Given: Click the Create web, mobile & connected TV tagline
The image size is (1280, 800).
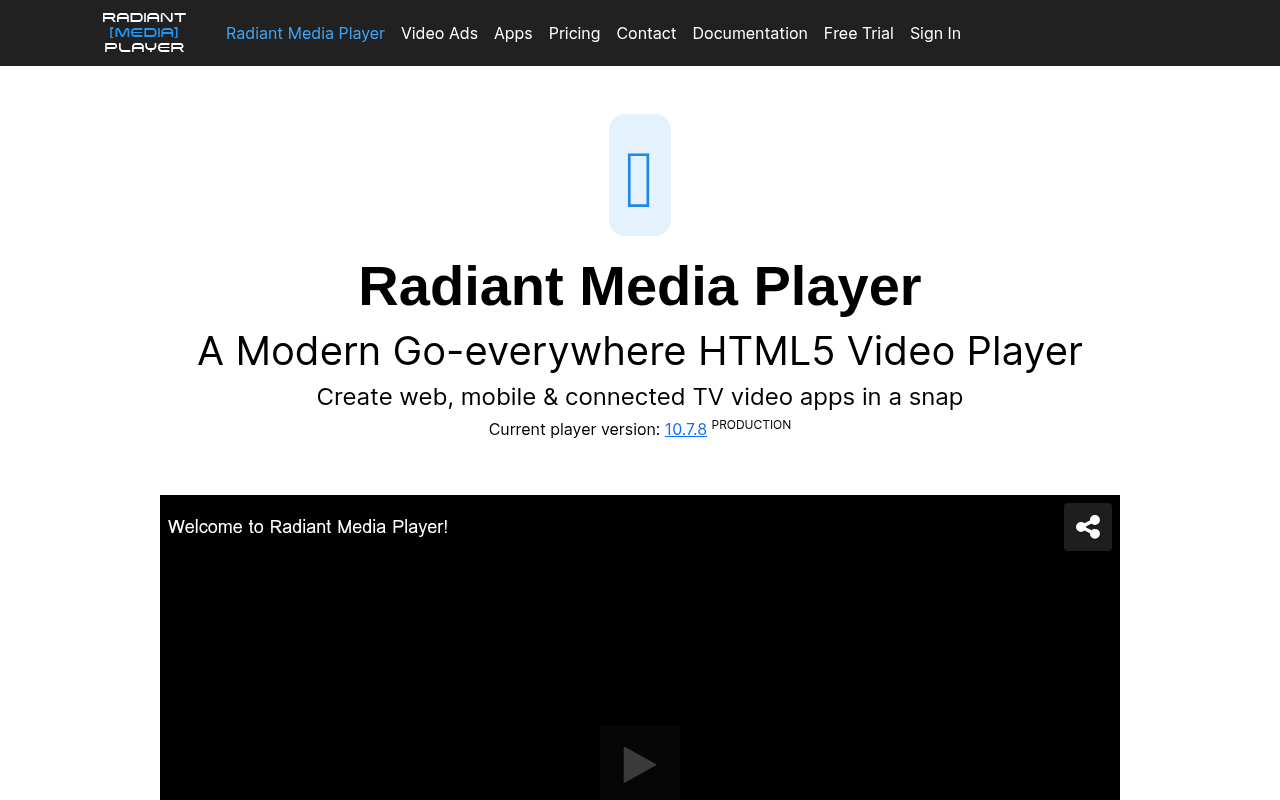Looking at the screenshot, I should click(x=640, y=397).
